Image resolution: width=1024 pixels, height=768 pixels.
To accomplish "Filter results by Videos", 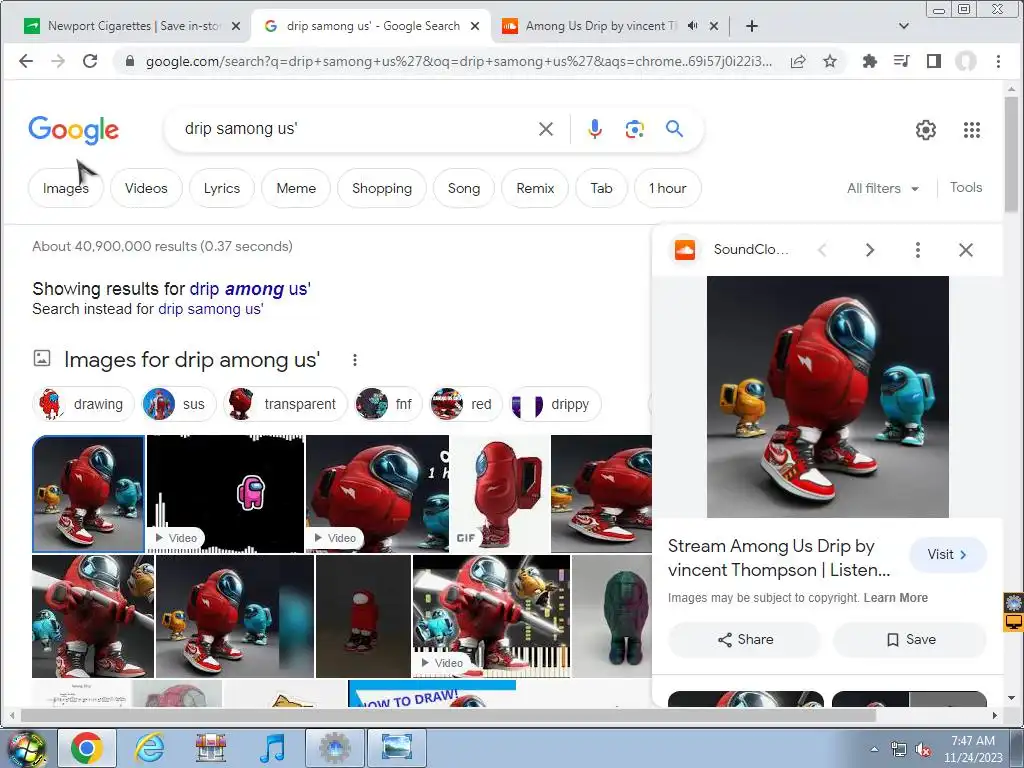I will pos(146,188).
